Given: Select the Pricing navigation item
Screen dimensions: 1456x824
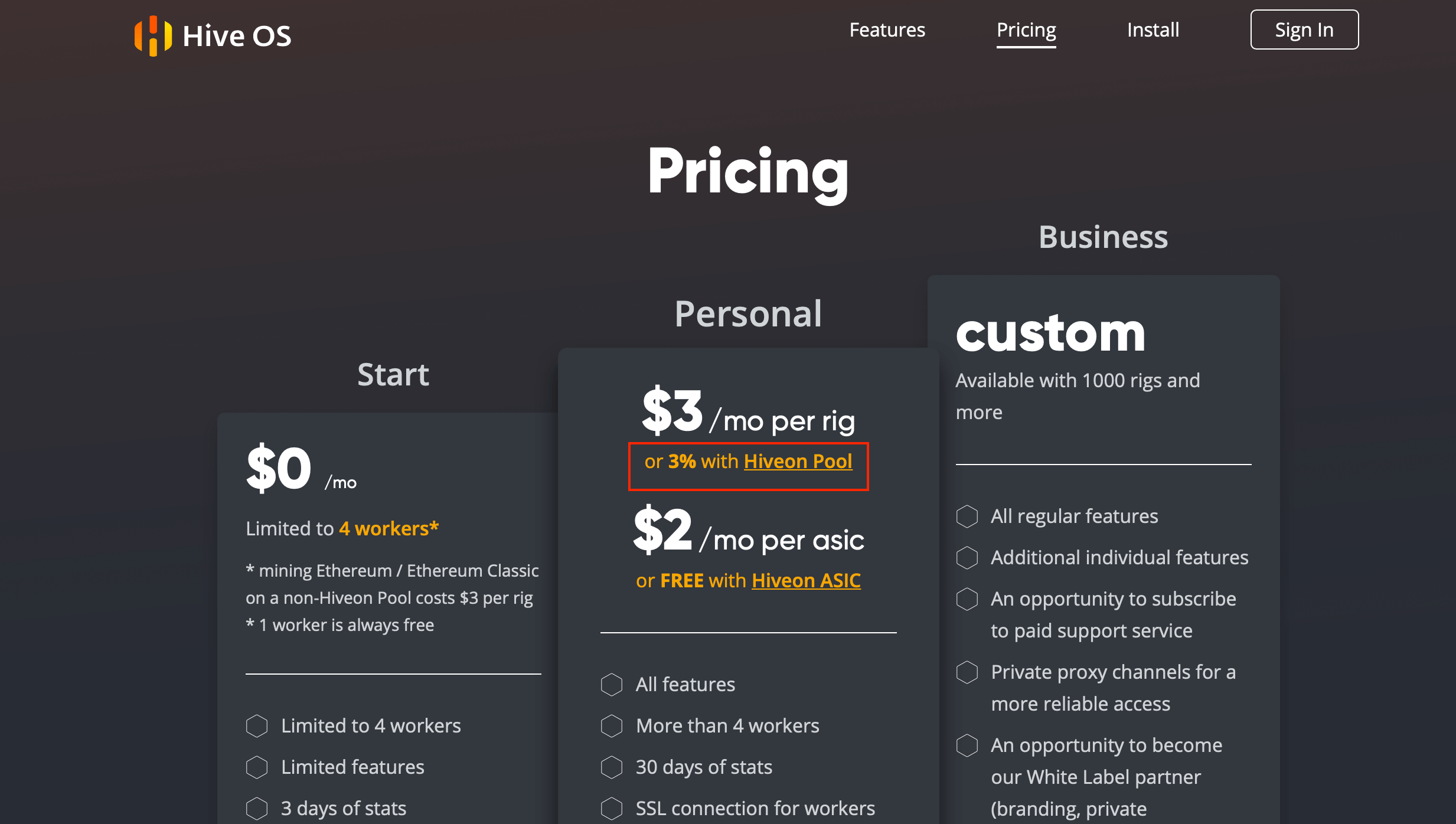Looking at the screenshot, I should pos(1026,30).
